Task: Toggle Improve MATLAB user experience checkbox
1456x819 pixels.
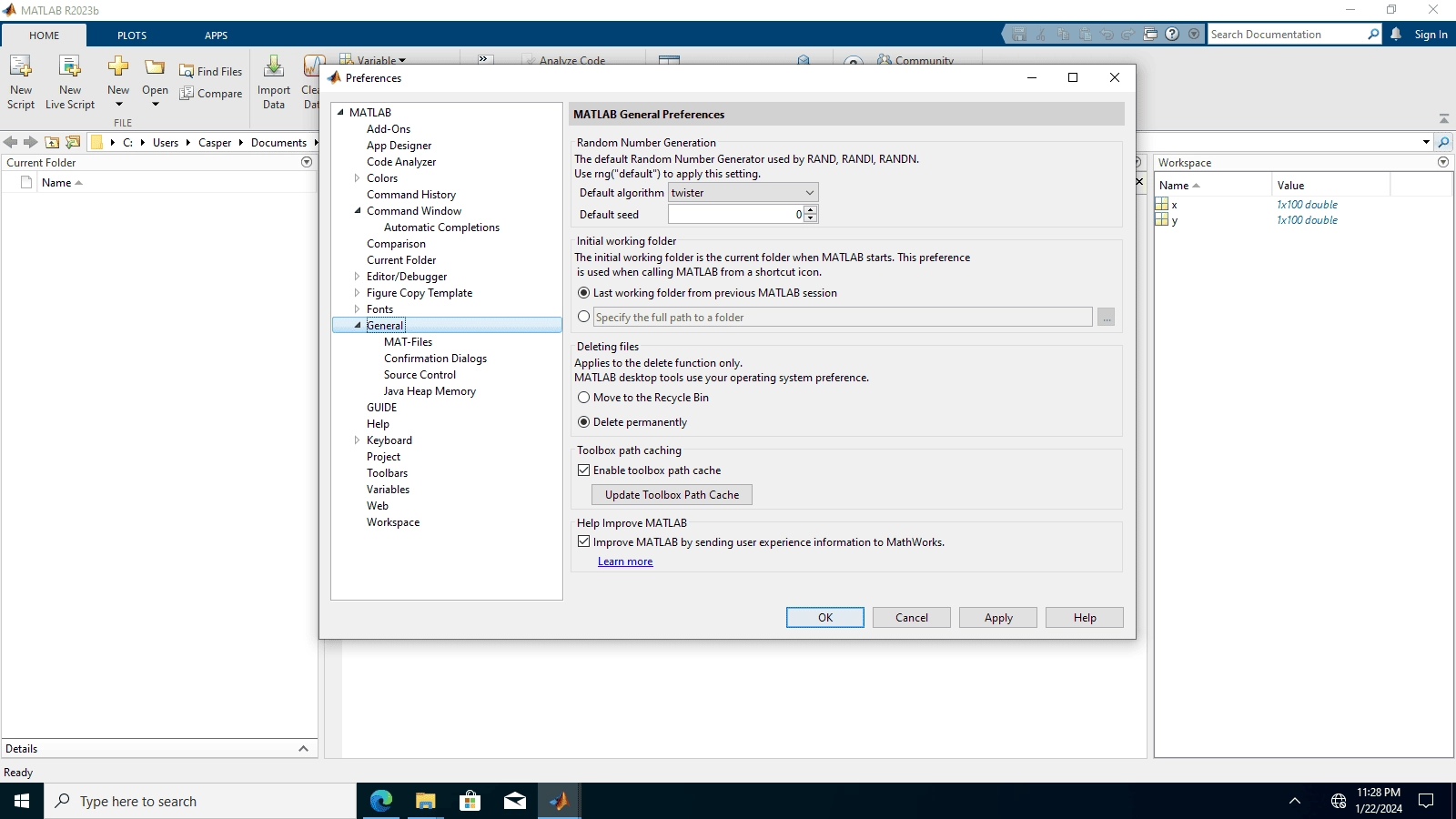Action: pos(584,541)
